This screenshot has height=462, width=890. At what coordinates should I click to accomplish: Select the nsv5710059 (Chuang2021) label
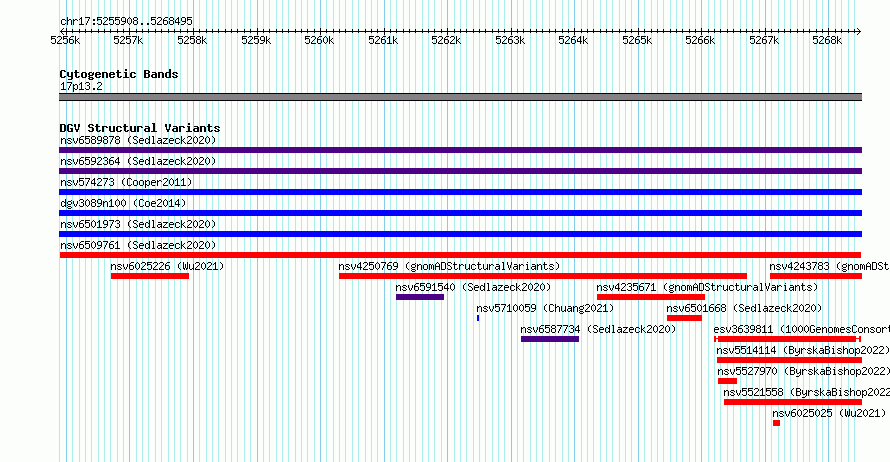[545, 308]
